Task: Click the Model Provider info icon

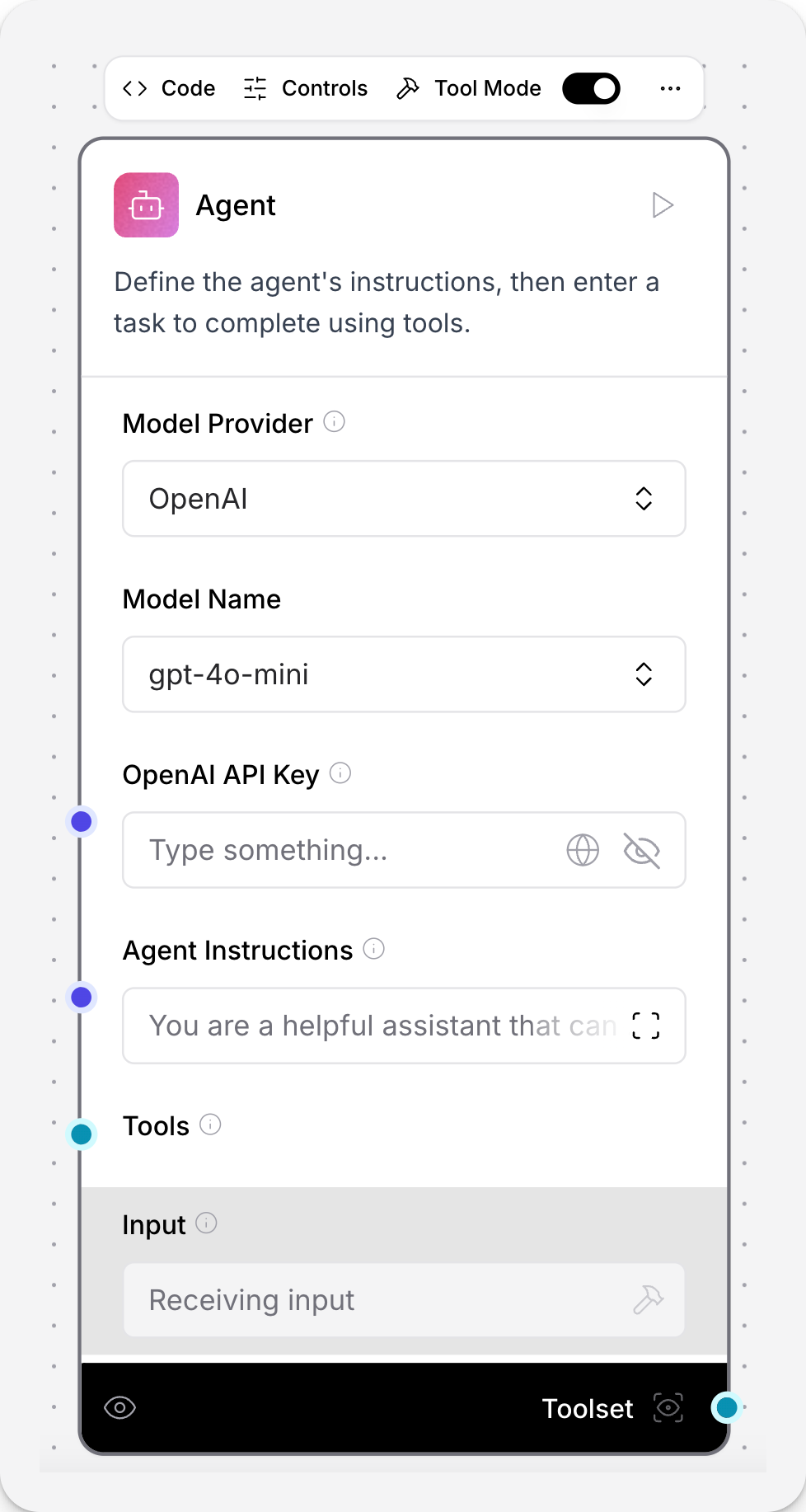Action: [x=334, y=422]
